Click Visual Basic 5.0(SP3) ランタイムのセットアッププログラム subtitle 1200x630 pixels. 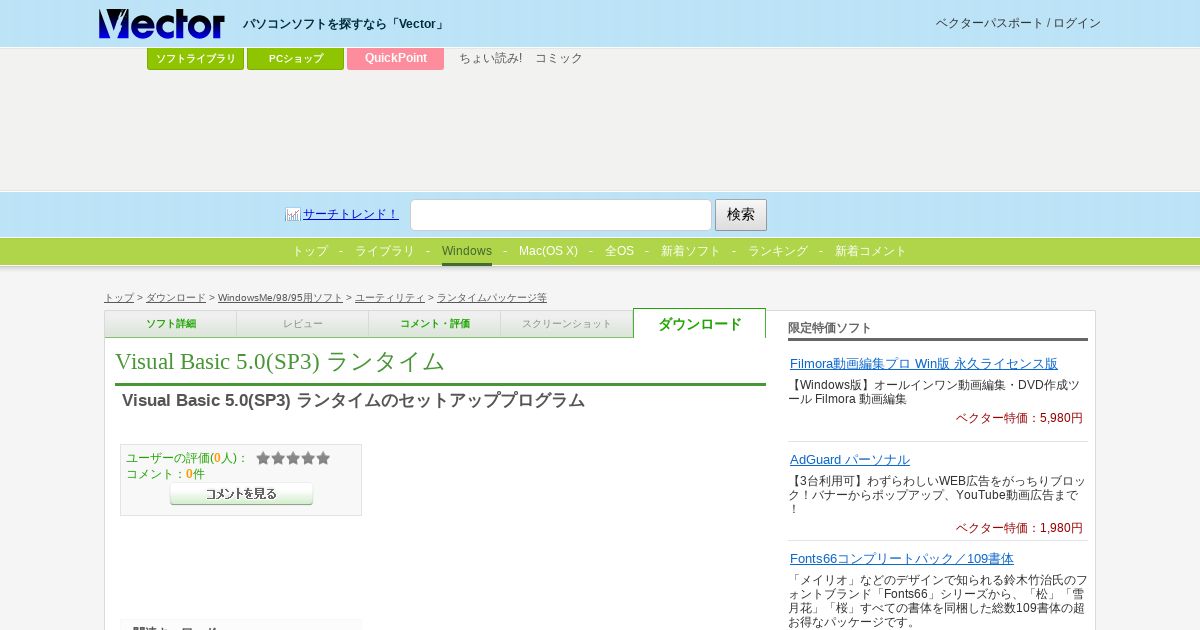[353, 400]
